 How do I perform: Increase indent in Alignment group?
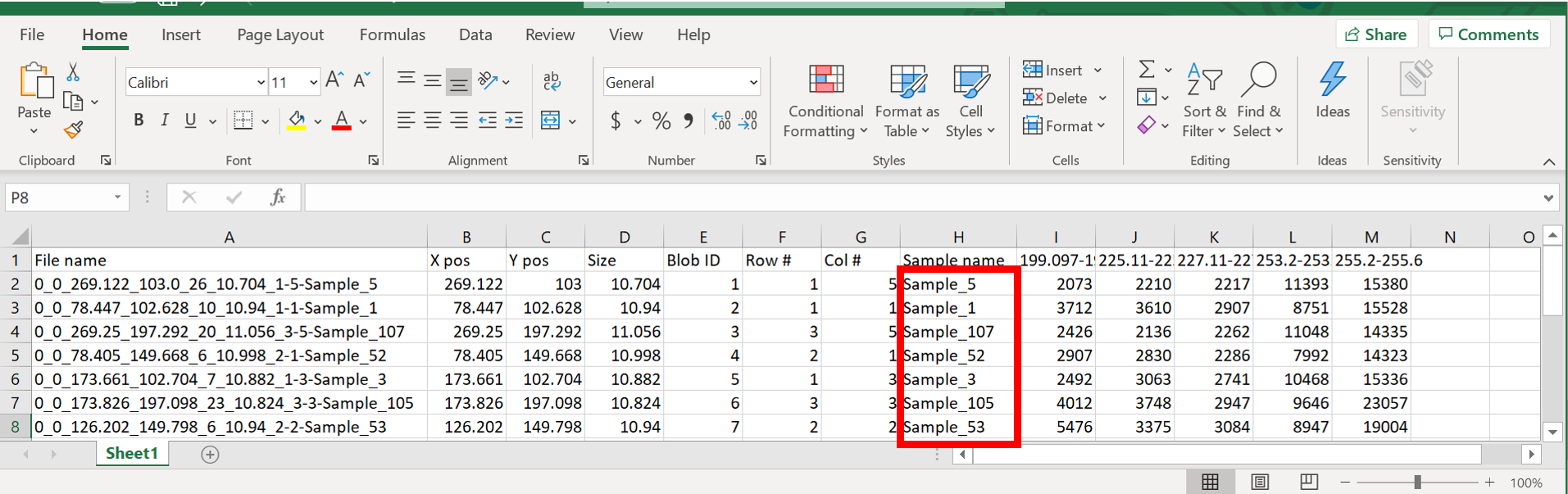(514, 120)
